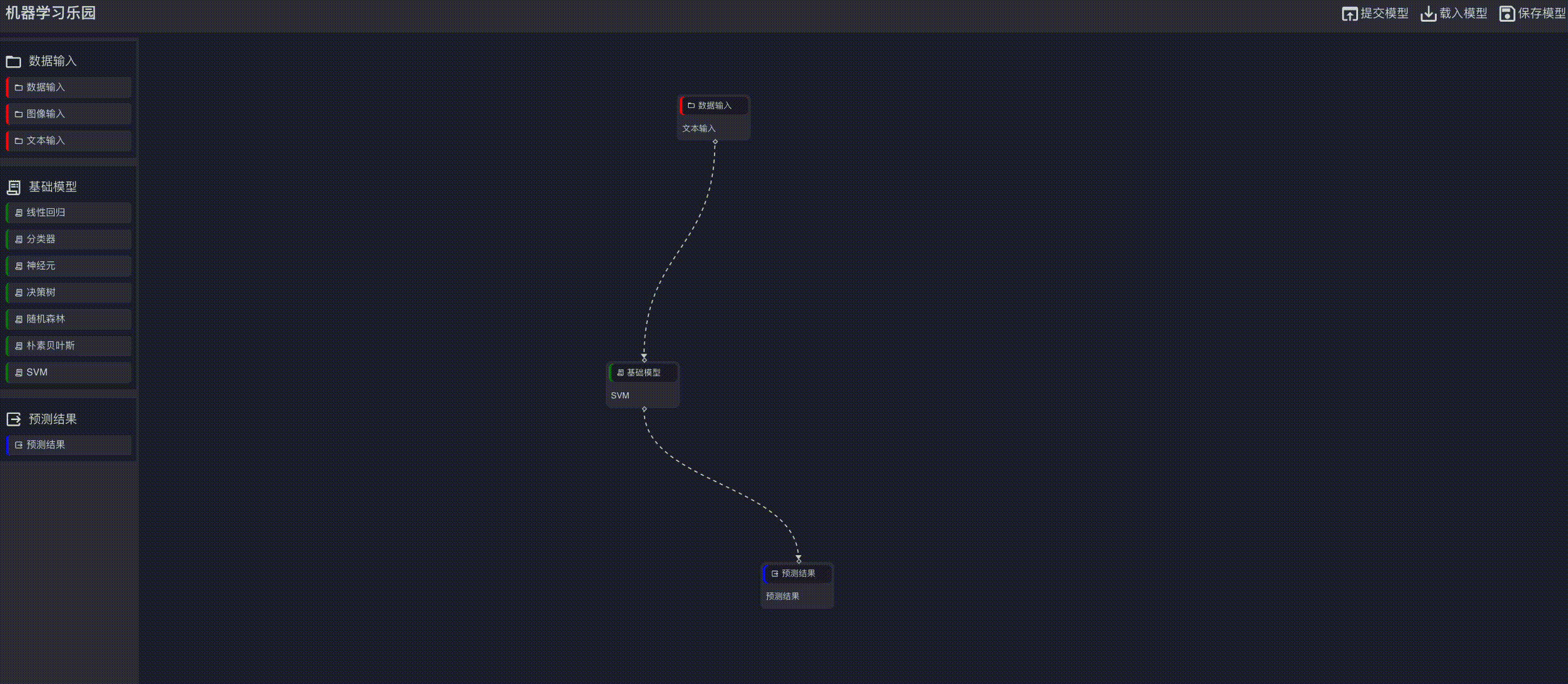Image resolution: width=1568 pixels, height=684 pixels.
Task: Select 文本输入 sidebar item
Action: point(68,141)
